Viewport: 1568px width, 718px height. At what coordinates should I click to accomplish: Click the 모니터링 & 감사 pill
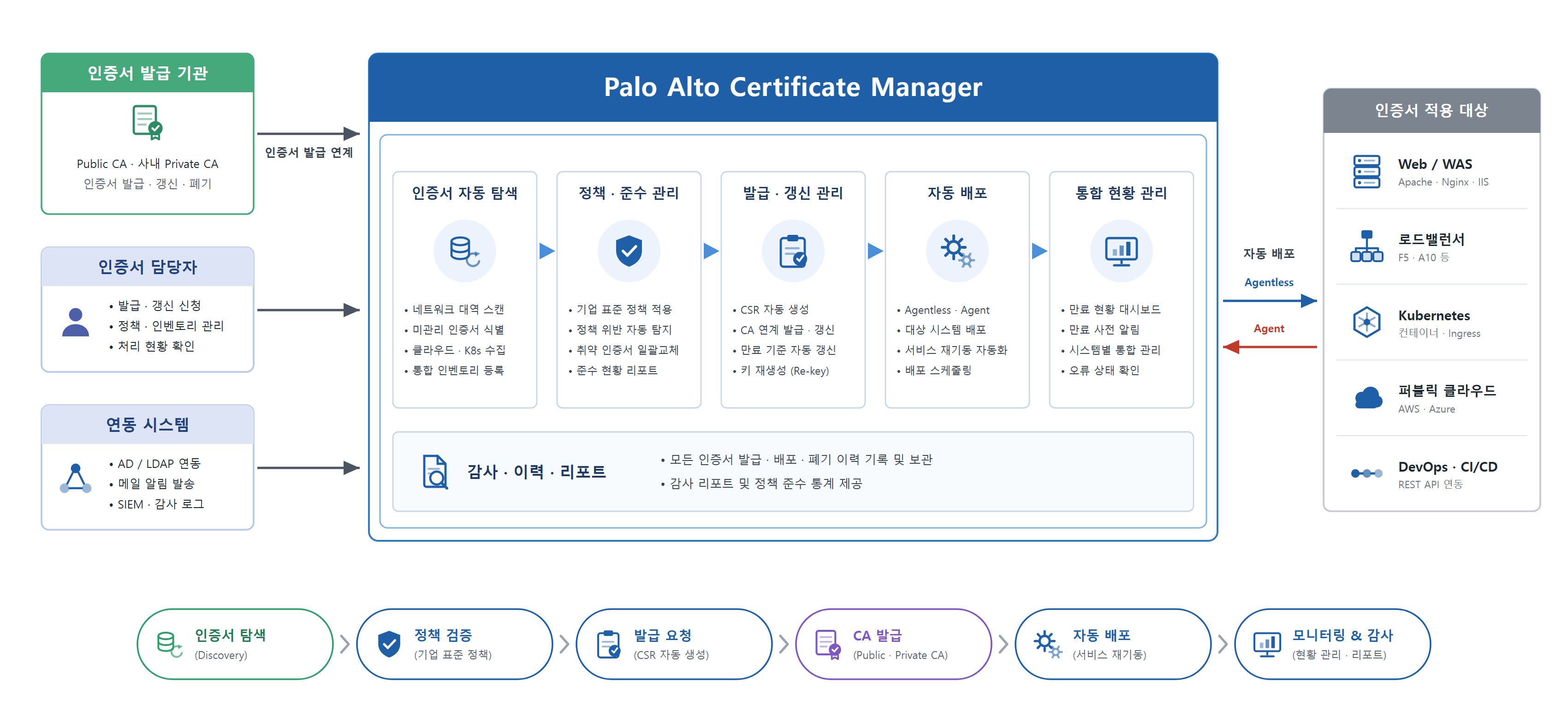(1332, 644)
